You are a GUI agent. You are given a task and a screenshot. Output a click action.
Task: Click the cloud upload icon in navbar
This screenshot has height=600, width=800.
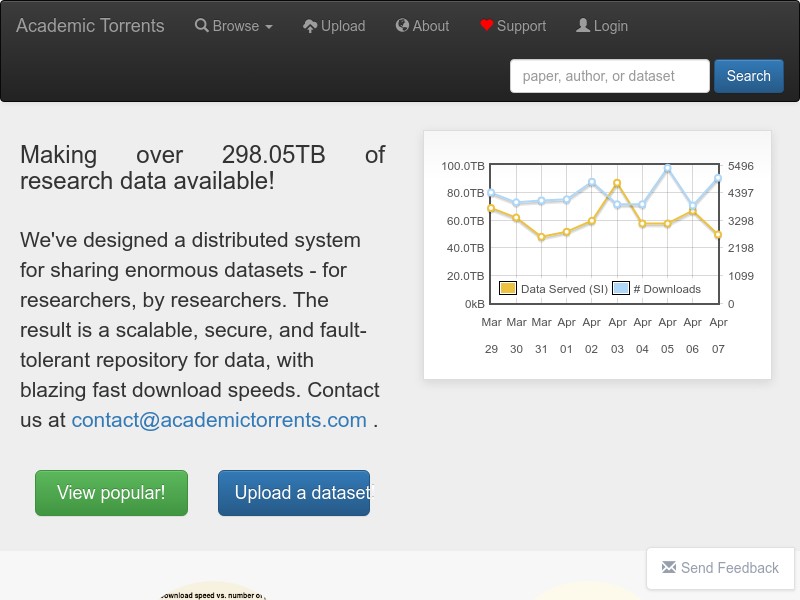(310, 26)
